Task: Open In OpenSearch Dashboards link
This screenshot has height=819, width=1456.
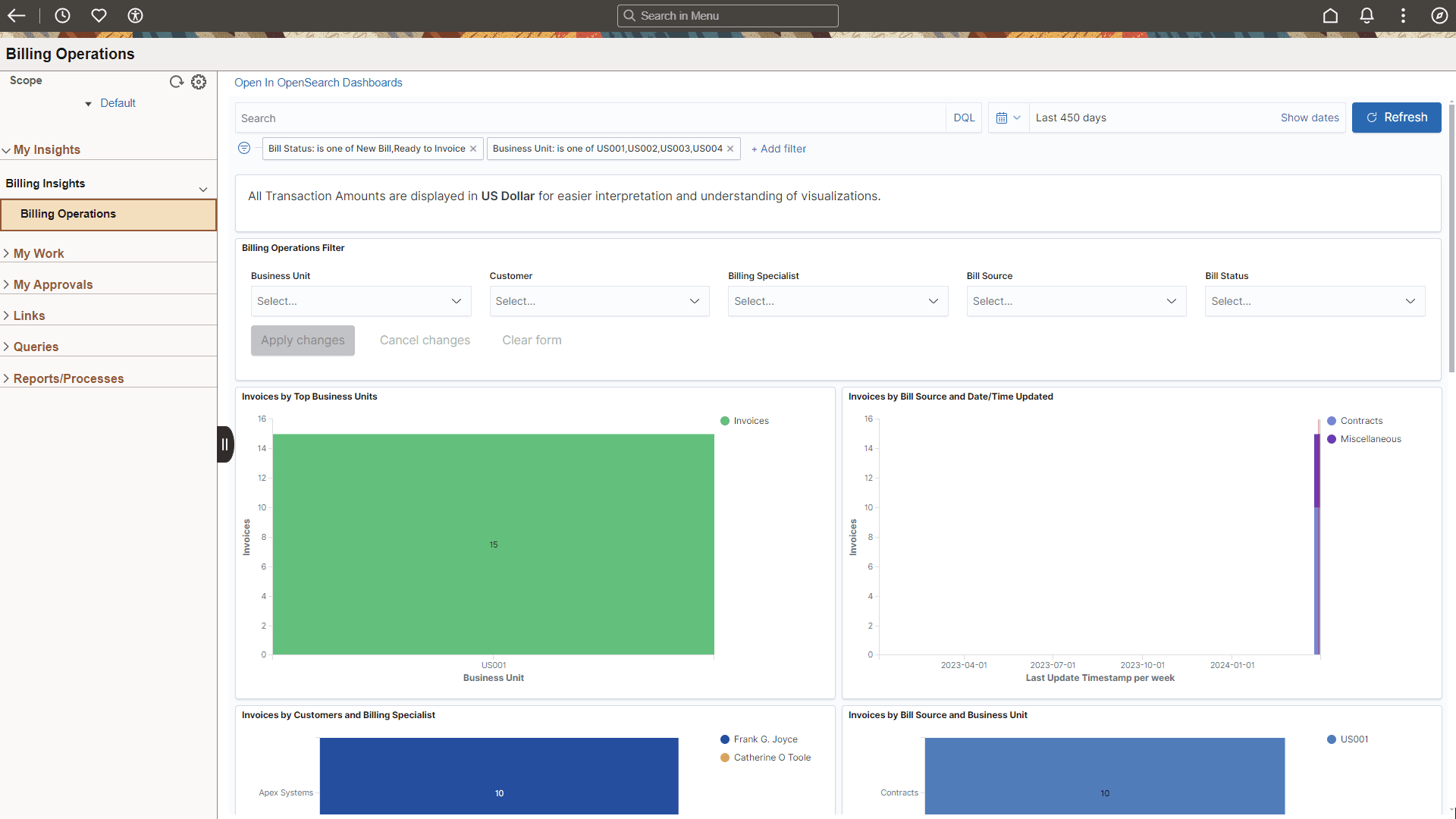Action: pos(318,82)
